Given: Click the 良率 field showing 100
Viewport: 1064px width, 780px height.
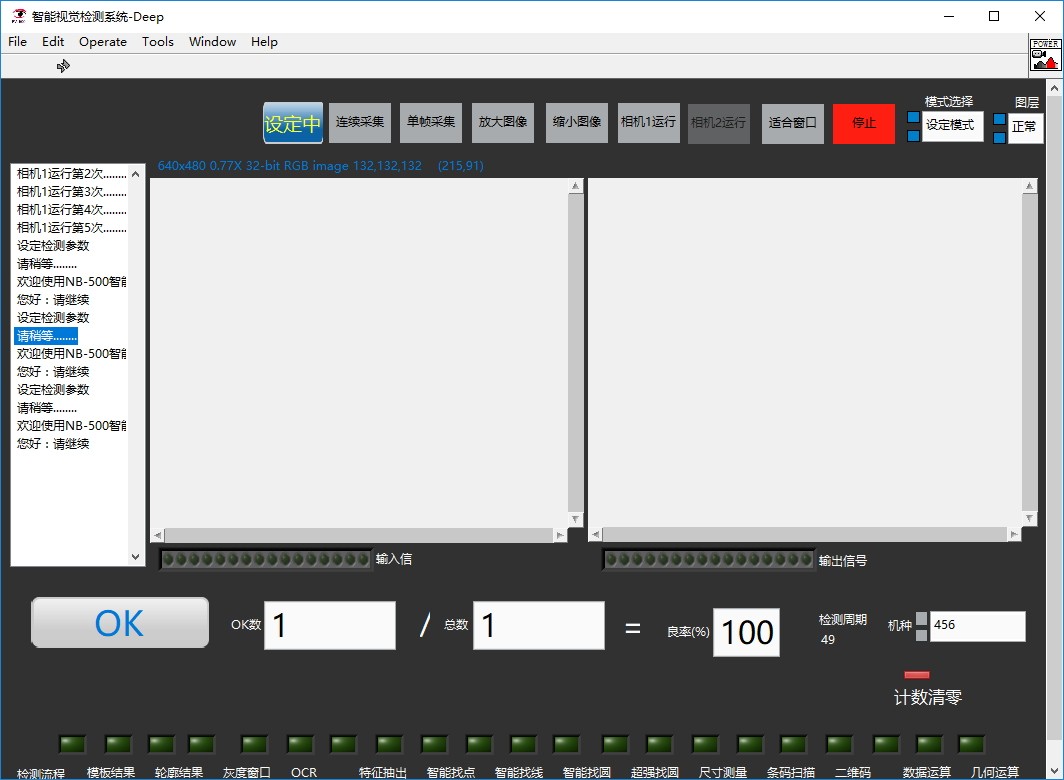Looking at the screenshot, I should pyautogui.click(x=746, y=632).
